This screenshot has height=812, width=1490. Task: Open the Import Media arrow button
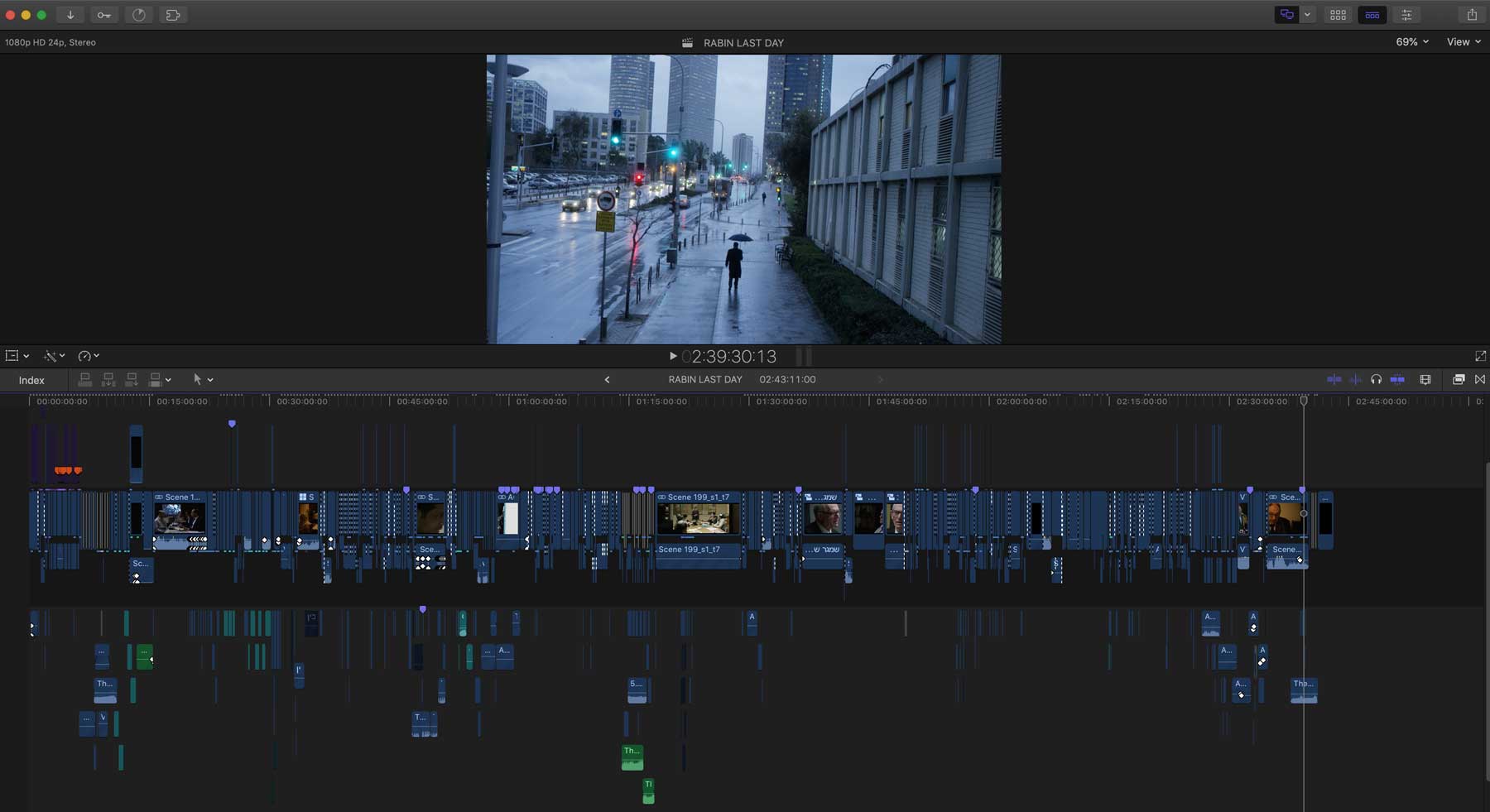[70, 15]
